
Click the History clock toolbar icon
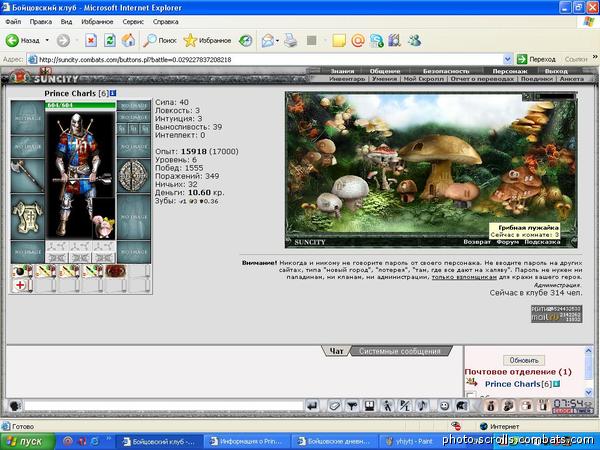(245, 40)
